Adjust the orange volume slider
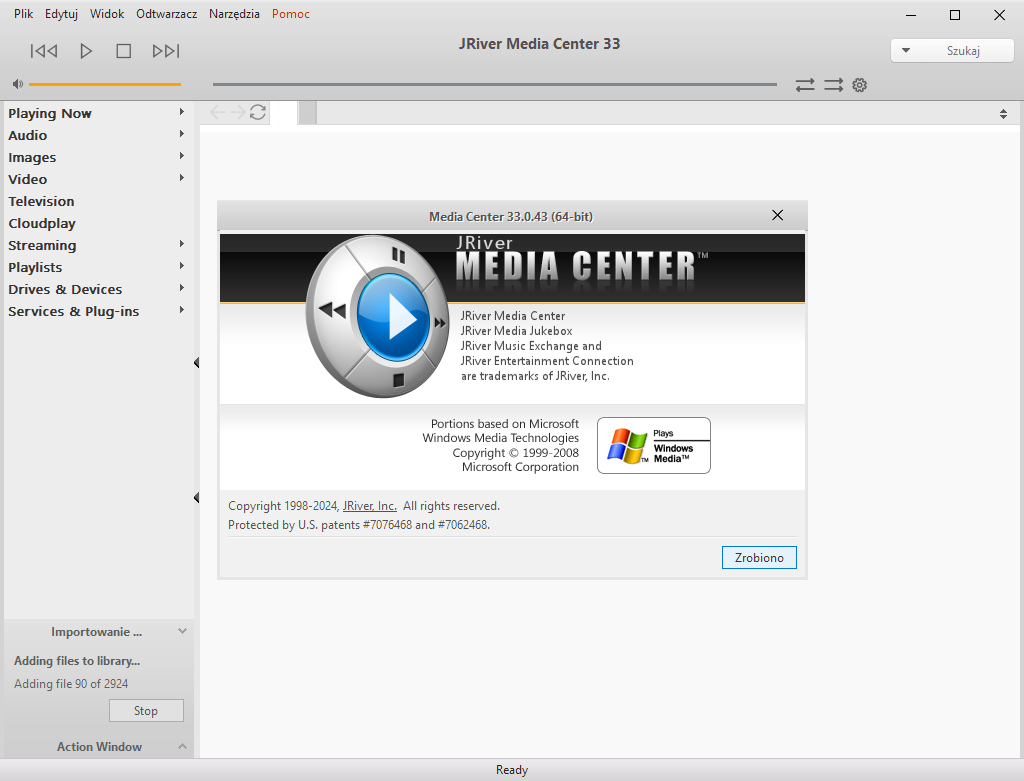The height and width of the screenshot is (781, 1024). point(104,84)
